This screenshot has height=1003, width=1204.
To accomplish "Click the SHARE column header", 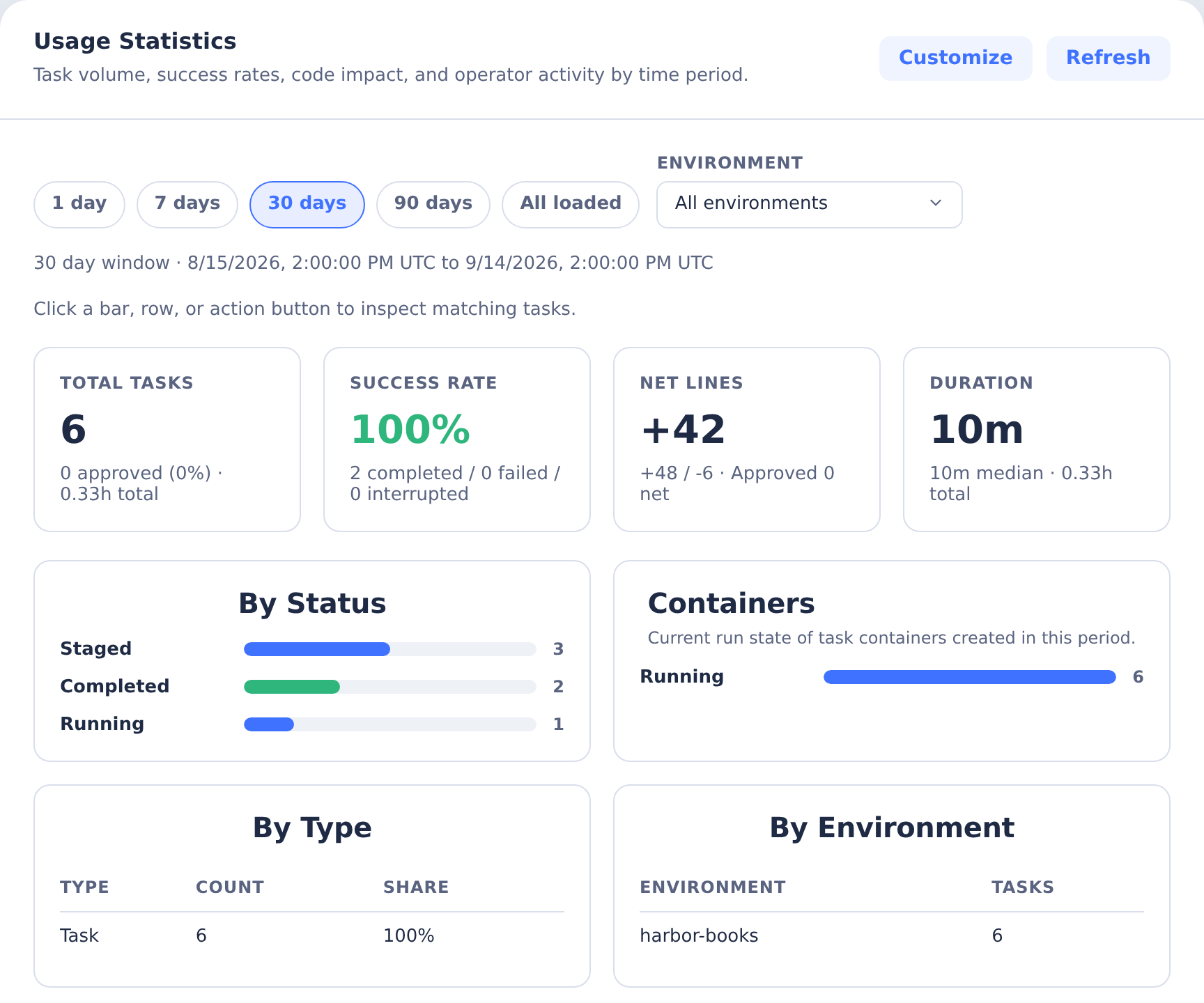I will 416,887.
